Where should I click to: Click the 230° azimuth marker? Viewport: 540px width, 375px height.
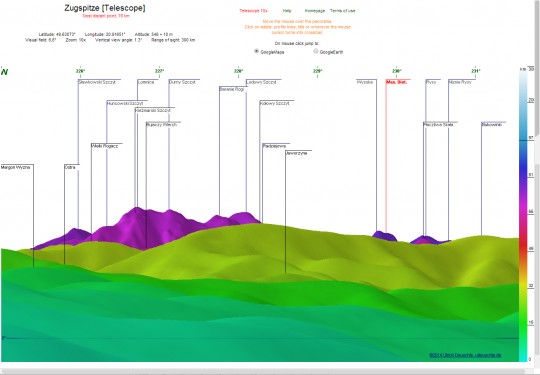coord(396,71)
